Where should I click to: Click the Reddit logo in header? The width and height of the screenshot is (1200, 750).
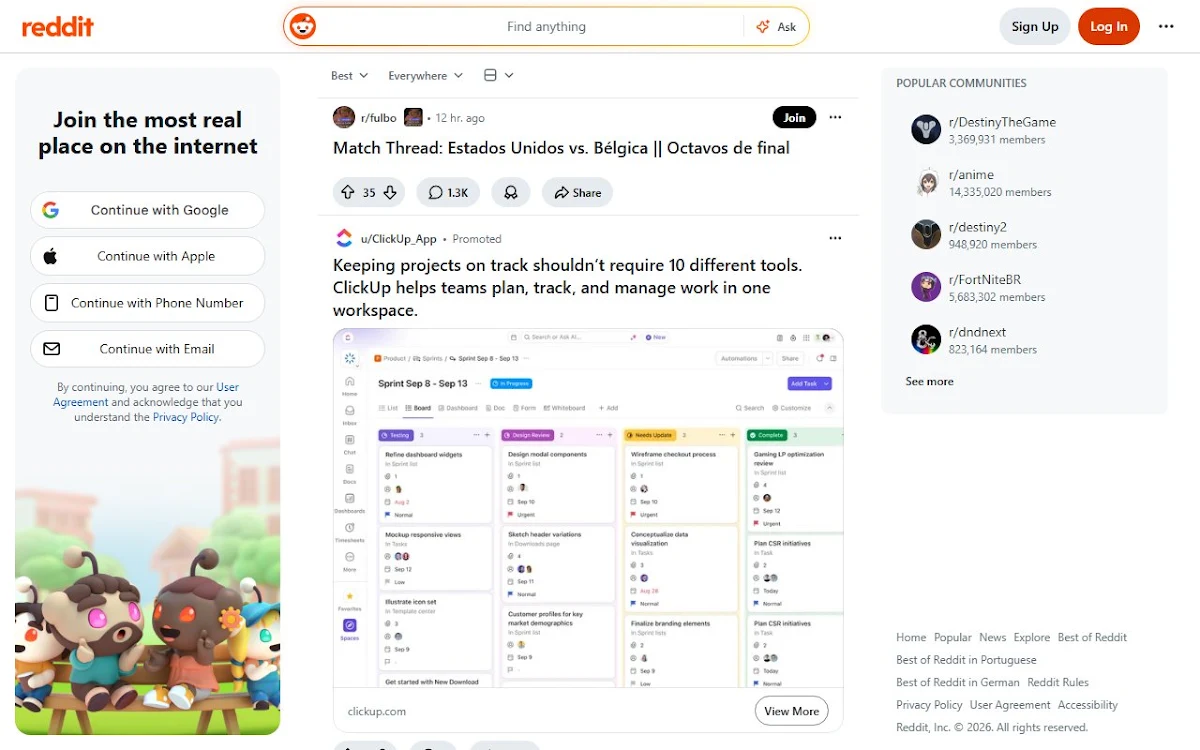58,27
